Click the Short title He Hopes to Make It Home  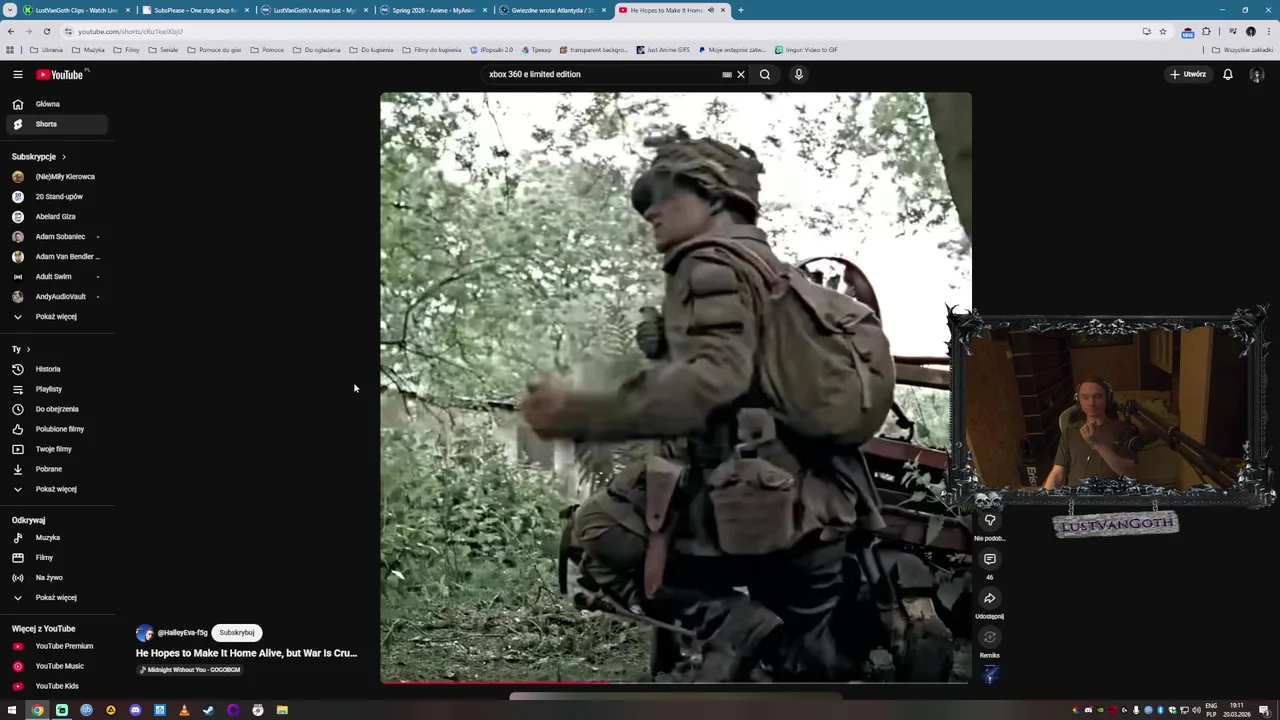coord(246,653)
